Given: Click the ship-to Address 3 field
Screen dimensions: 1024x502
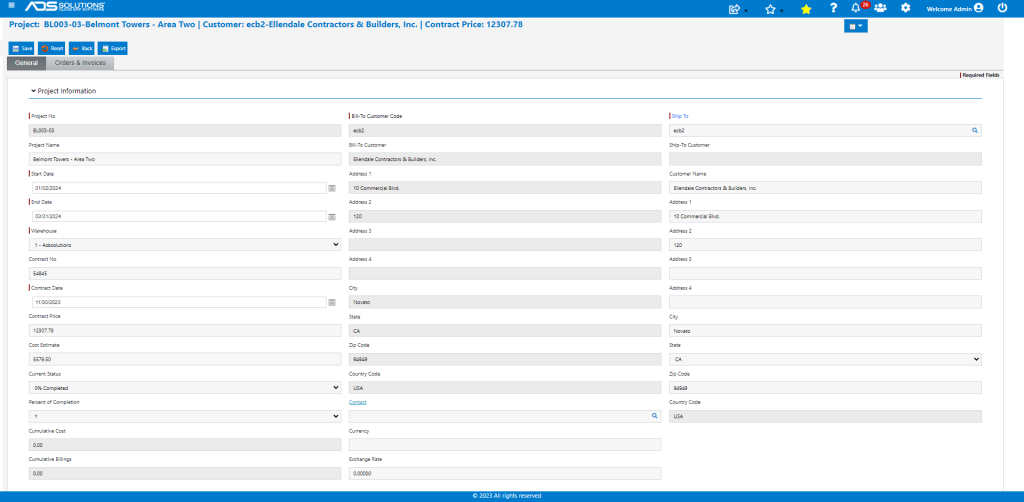Looking at the screenshot, I should (x=825, y=274).
